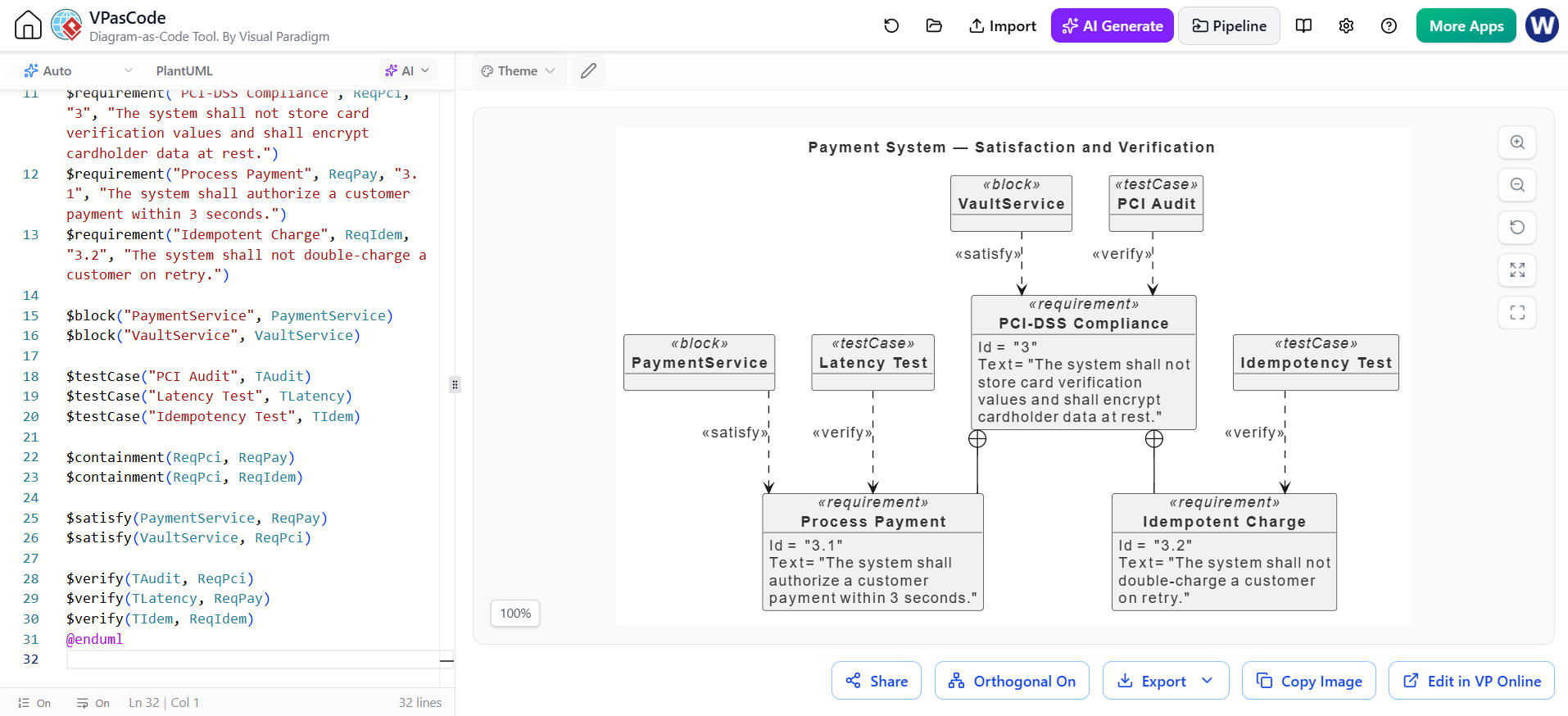Image resolution: width=1568 pixels, height=716 pixels.
Task: Toggle word wrap On in status bar
Action: (93, 703)
